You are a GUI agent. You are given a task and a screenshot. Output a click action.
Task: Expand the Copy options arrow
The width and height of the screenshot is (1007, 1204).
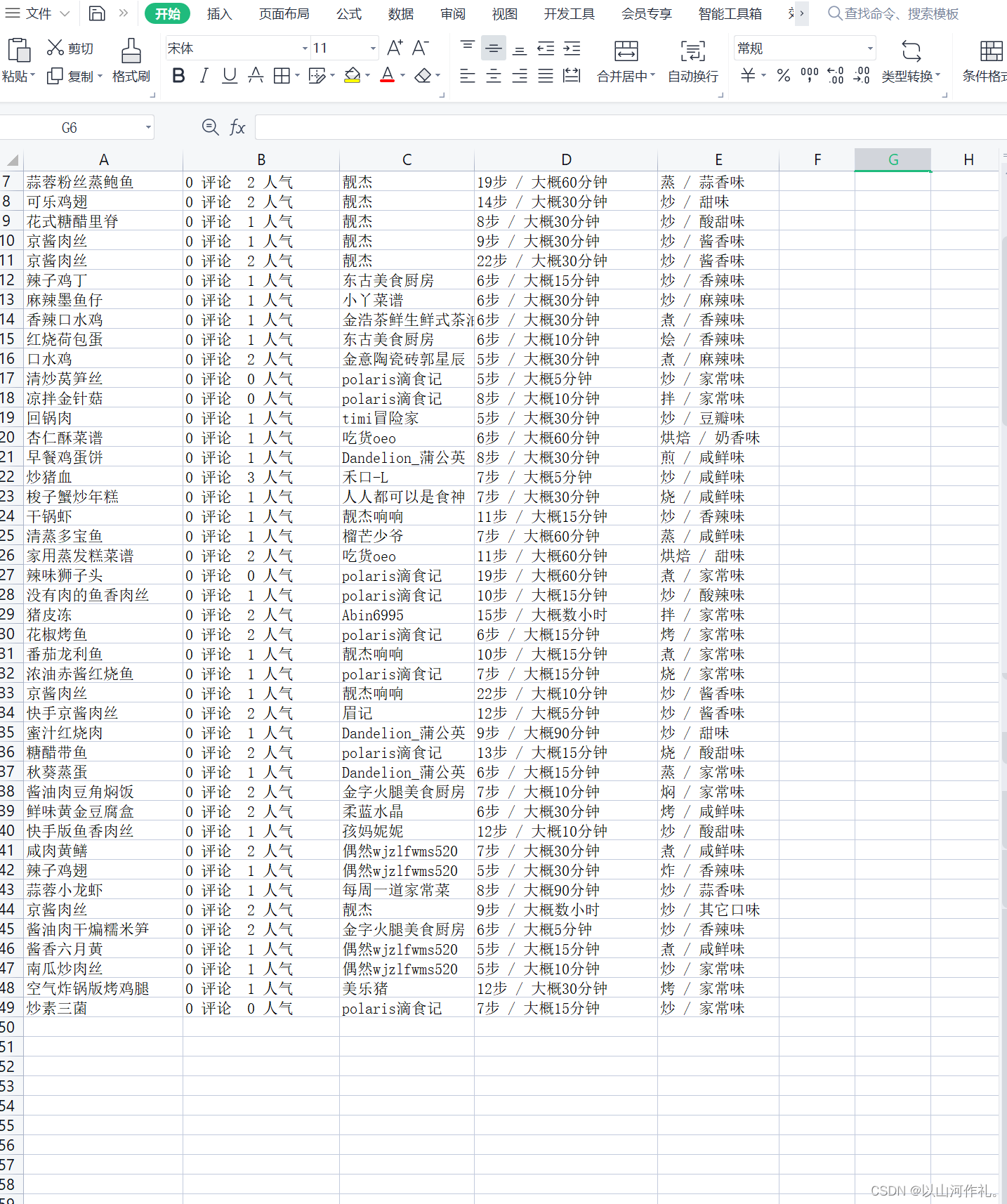[100, 76]
